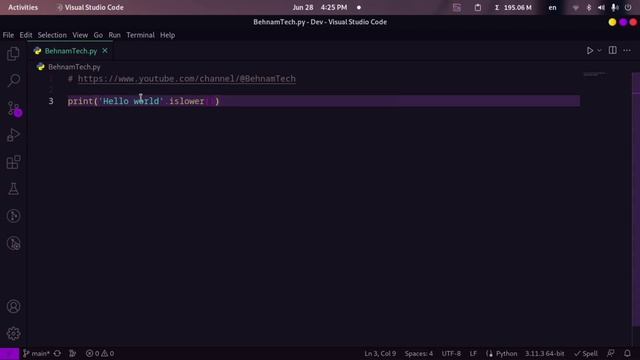The image size is (640, 360).
Task: Open the clock and calendar Jun 28
Action: tap(320, 7)
